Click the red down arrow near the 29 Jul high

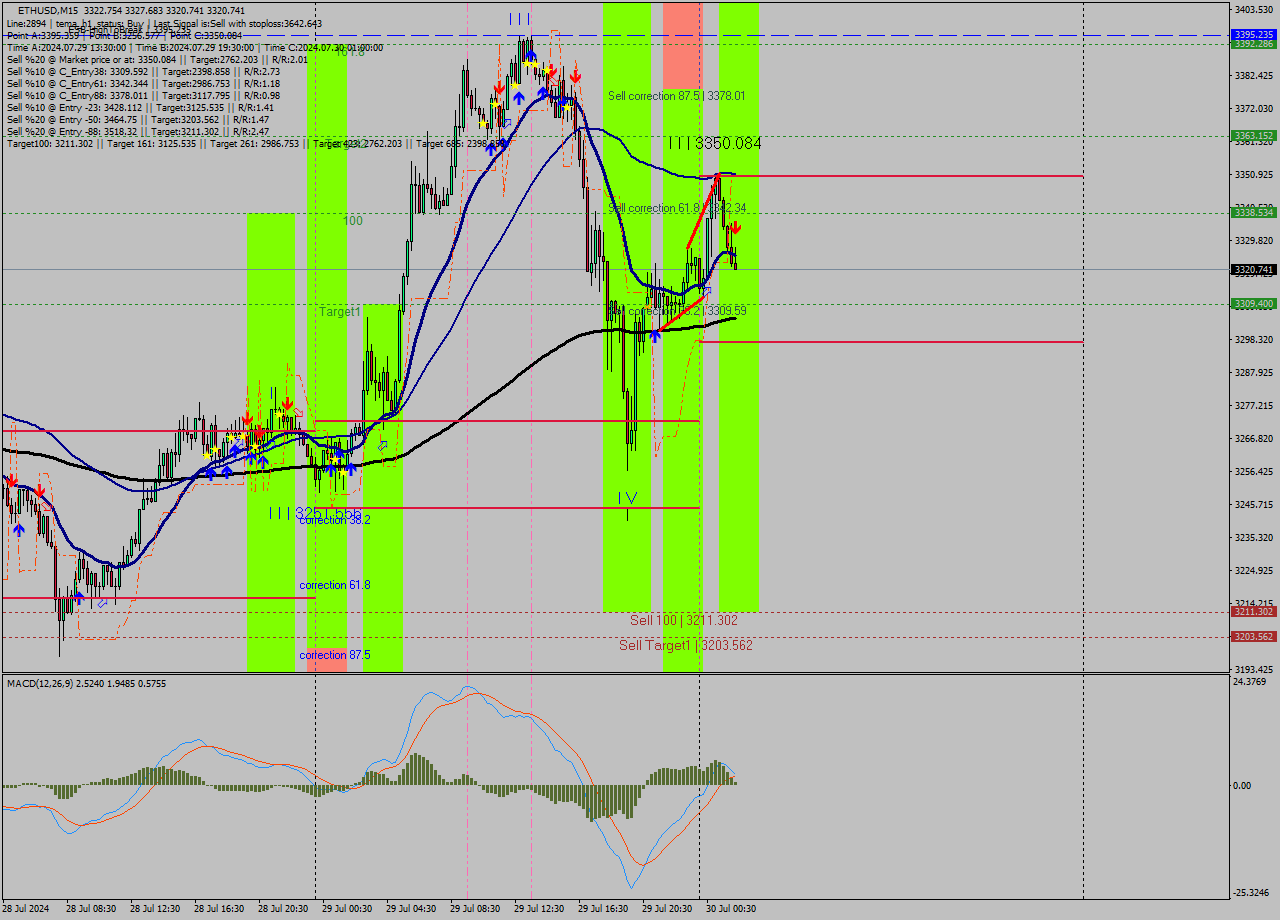pos(553,71)
